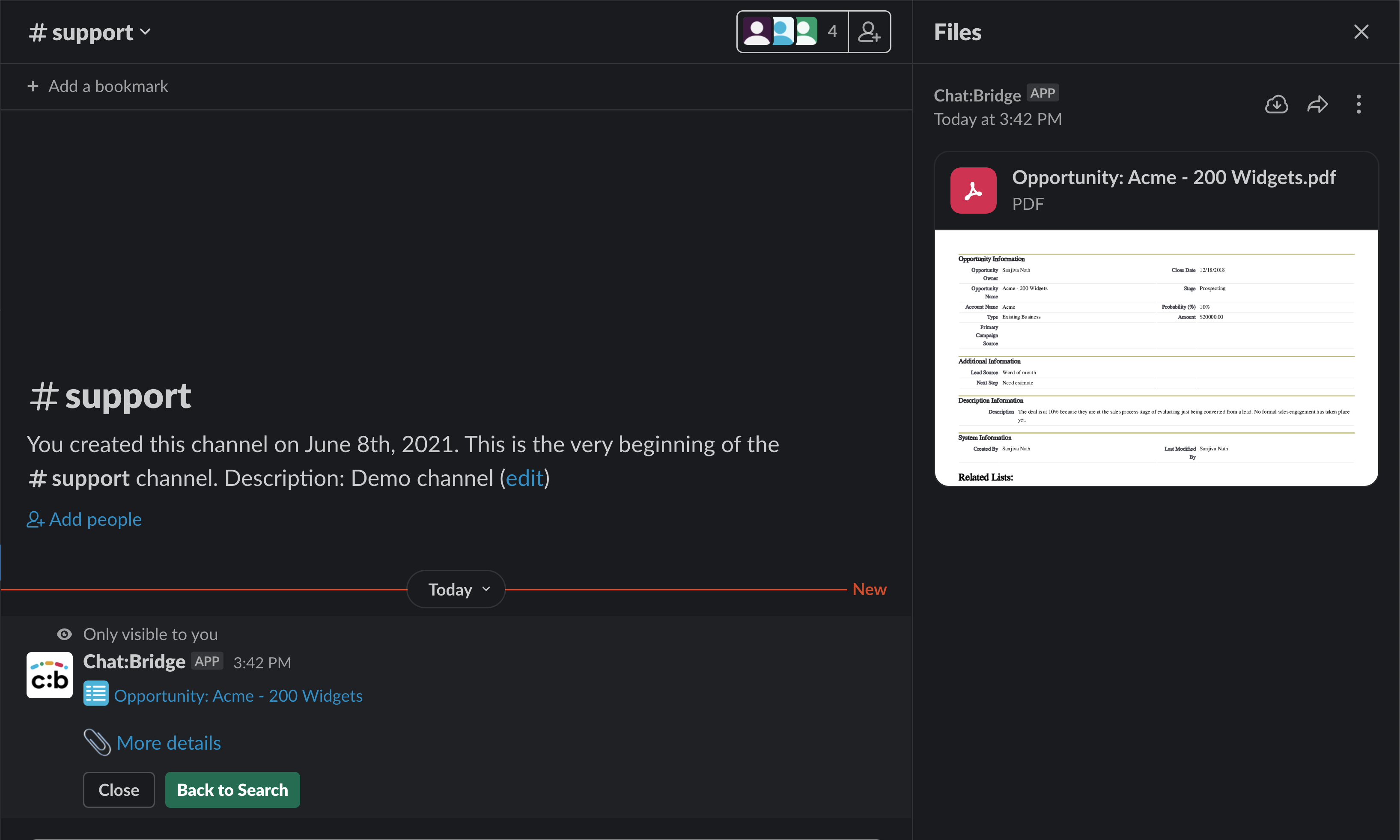Click the red PDF file icon

973,190
